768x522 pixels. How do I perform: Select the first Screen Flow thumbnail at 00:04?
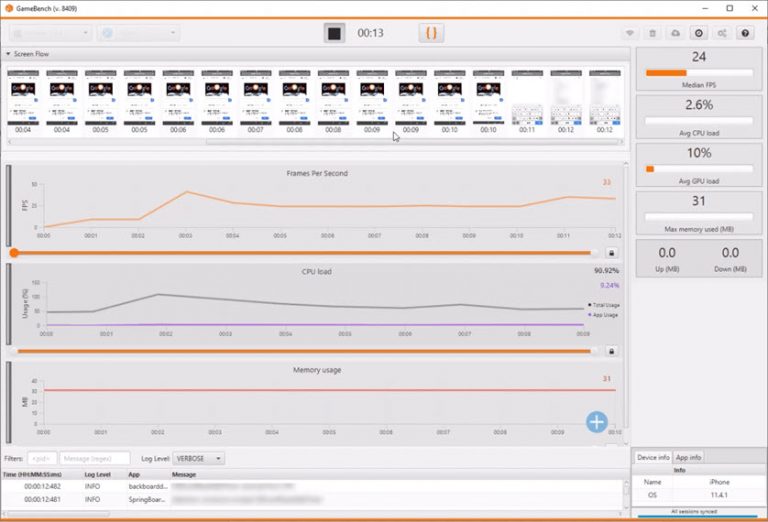coord(22,101)
